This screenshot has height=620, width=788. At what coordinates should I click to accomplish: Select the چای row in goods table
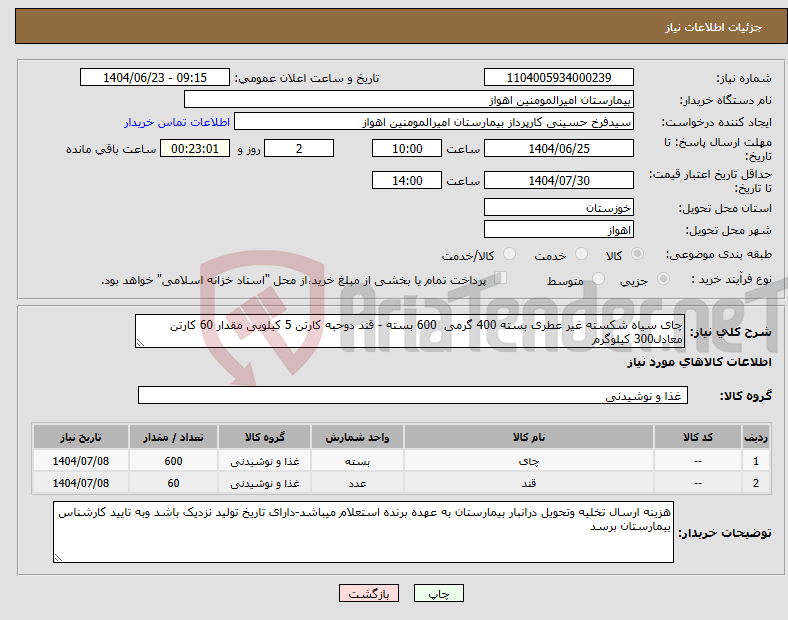[x=527, y=461]
